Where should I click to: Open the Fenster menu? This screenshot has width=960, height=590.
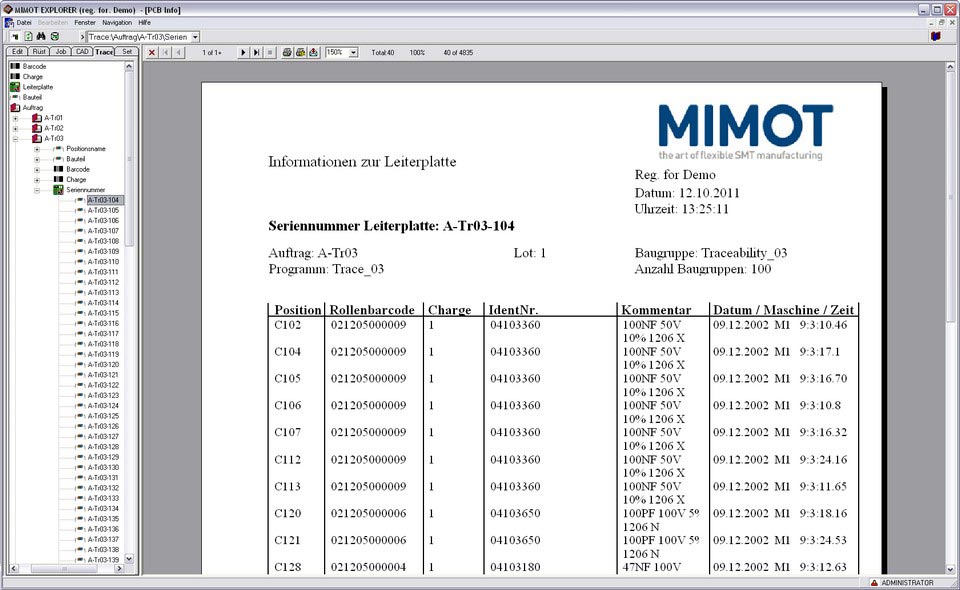coord(85,23)
